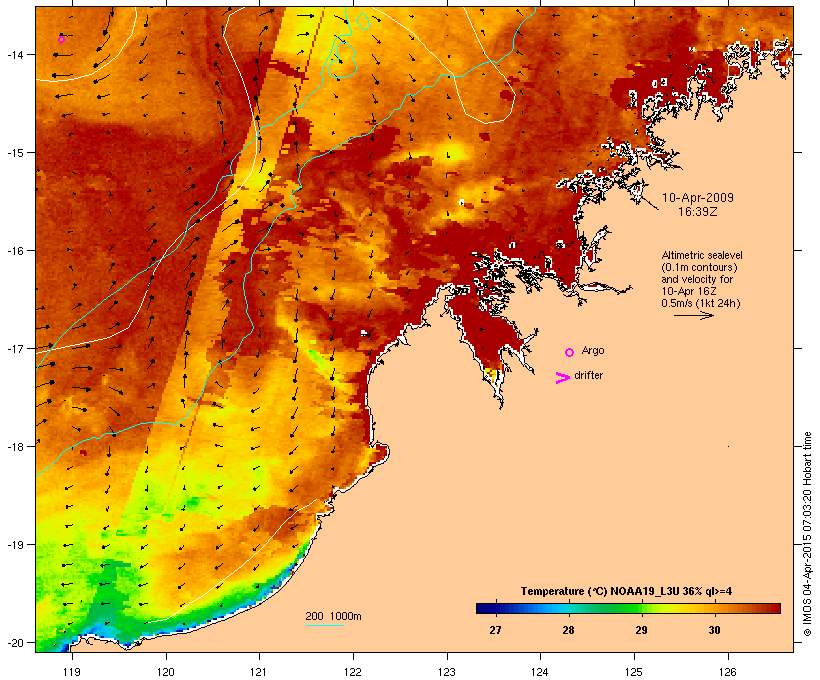
Task: Click the '0.5m/s (1kt 24h)' text
Action: click(x=701, y=303)
